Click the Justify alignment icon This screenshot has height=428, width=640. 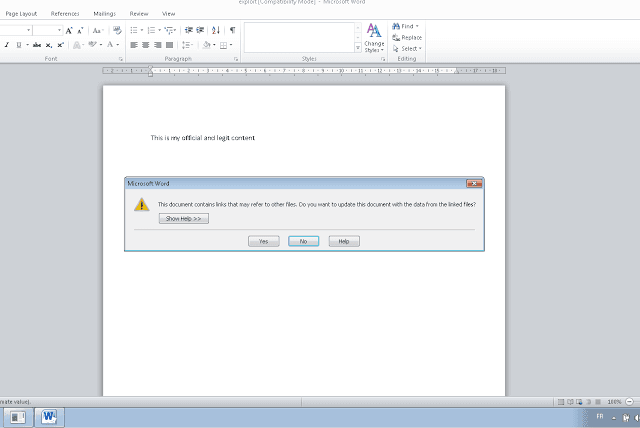tap(169, 45)
